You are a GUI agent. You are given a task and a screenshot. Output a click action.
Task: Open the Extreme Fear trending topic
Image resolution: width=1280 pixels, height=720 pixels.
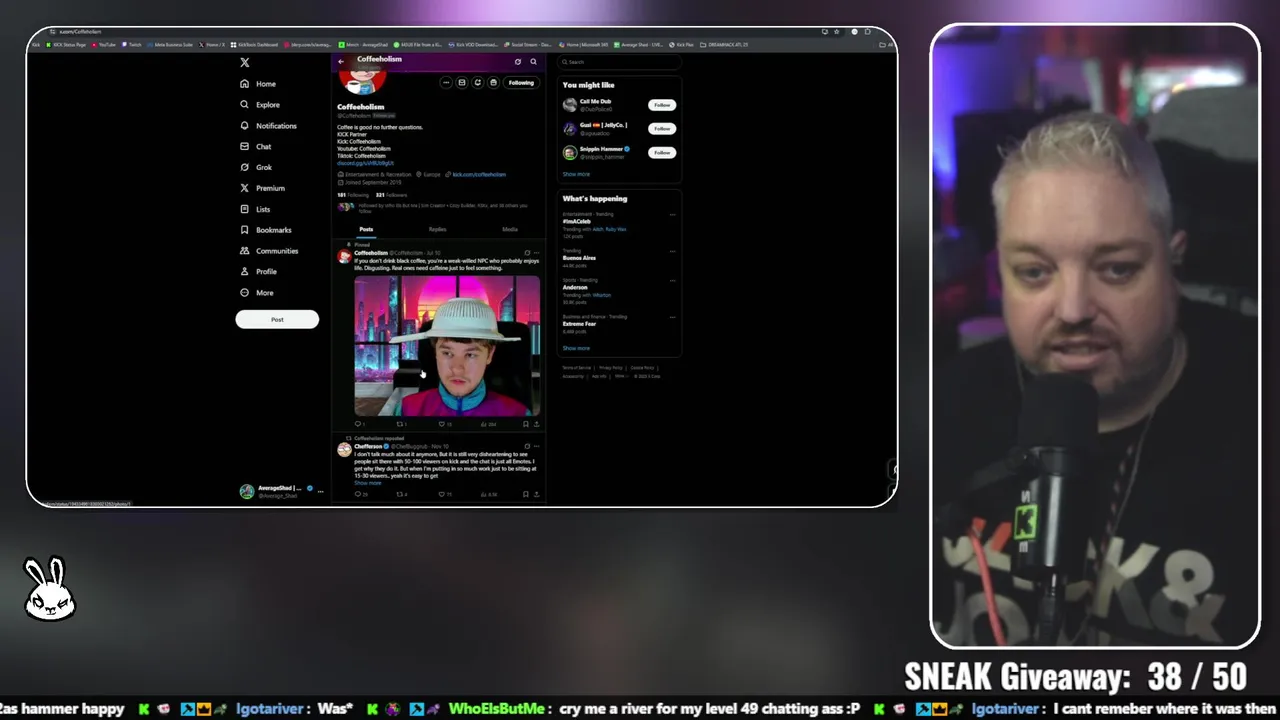coord(579,324)
